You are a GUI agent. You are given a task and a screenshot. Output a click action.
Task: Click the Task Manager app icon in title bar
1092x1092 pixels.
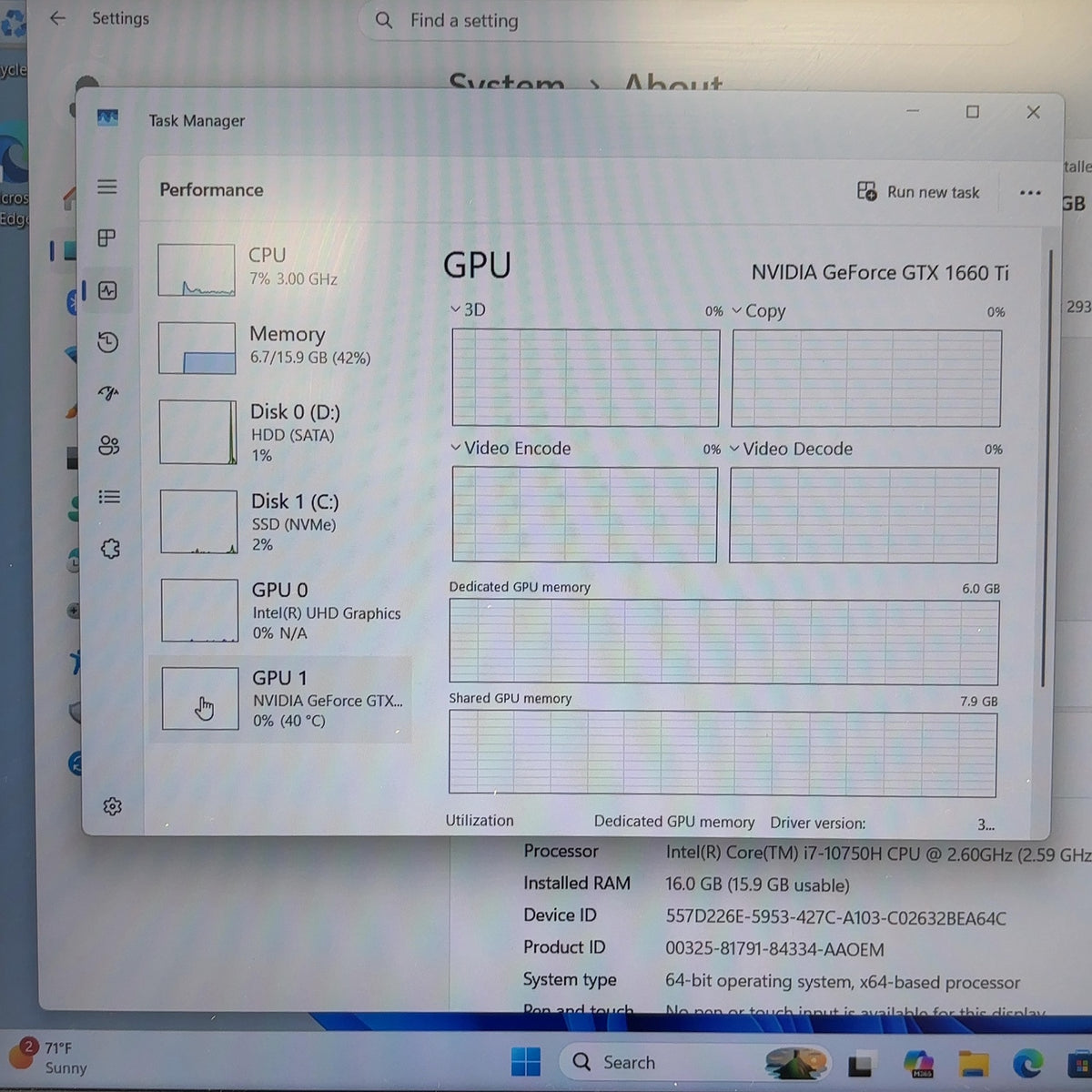coord(107,118)
